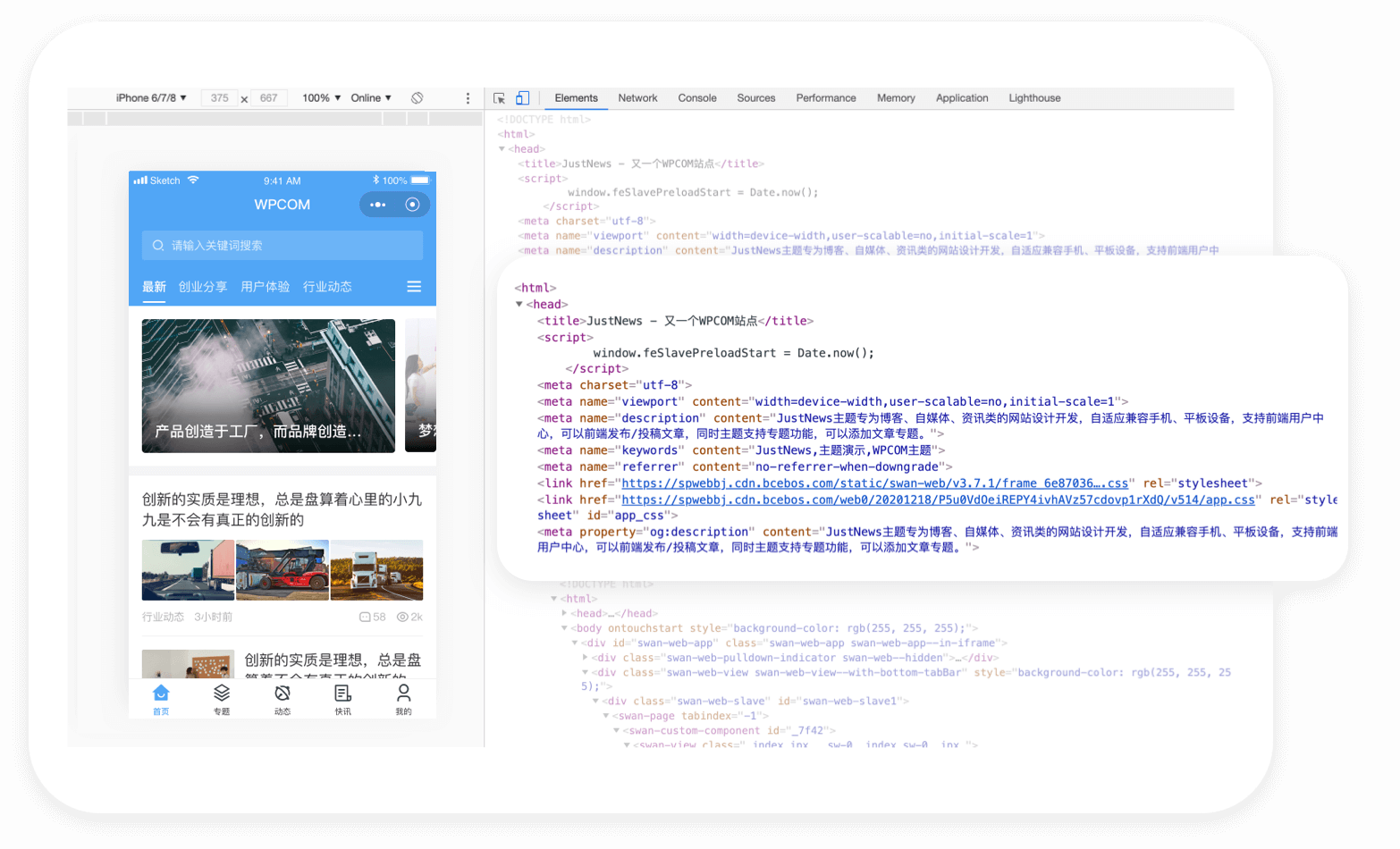Switch to the Network tab
The height and width of the screenshot is (849, 1400).
pyautogui.click(x=637, y=98)
